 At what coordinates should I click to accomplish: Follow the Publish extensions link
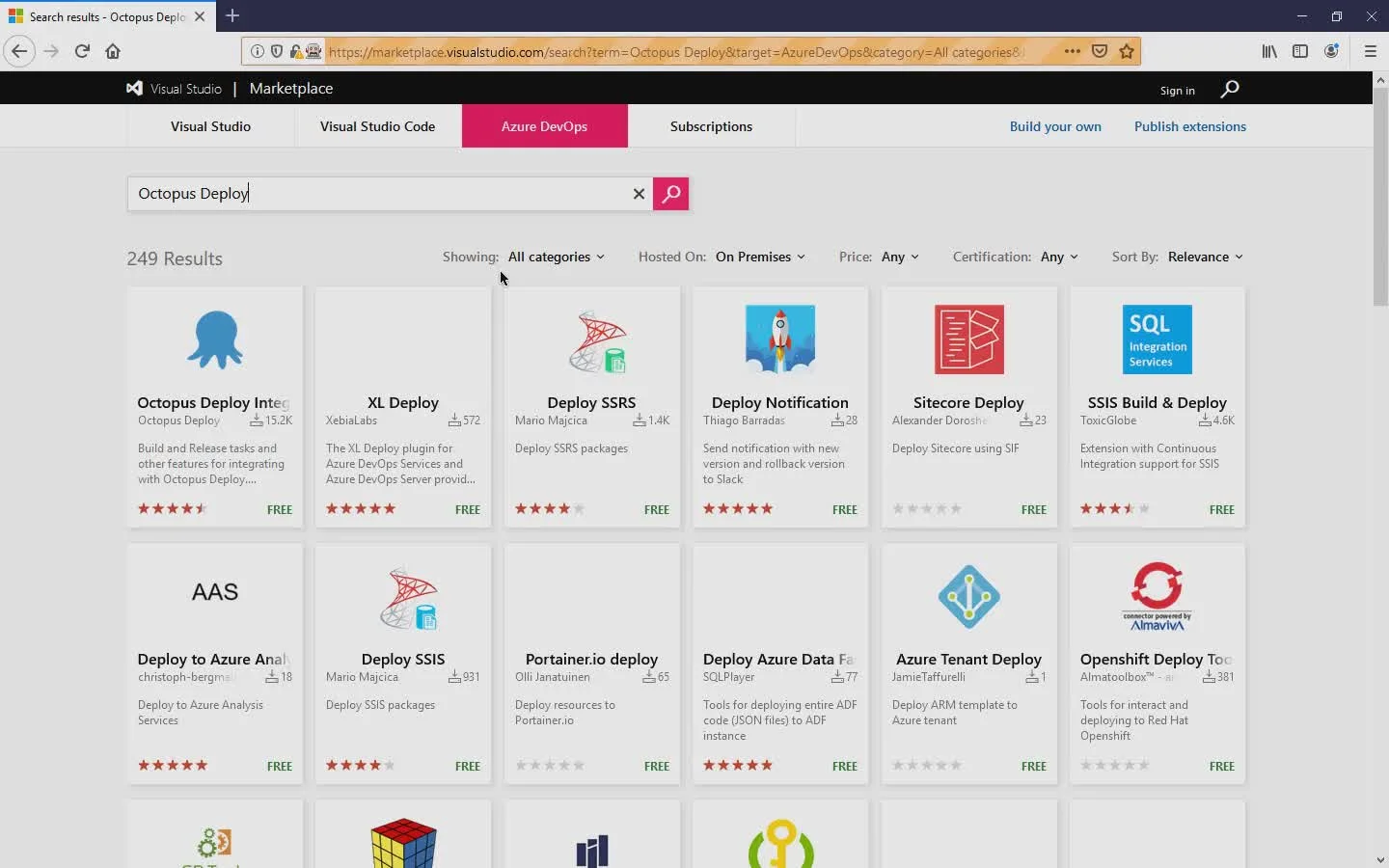click(1190, 126)
